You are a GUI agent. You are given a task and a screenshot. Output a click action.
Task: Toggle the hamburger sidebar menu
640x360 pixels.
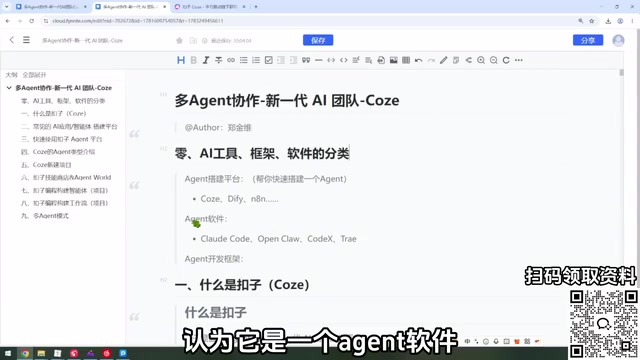26,40
